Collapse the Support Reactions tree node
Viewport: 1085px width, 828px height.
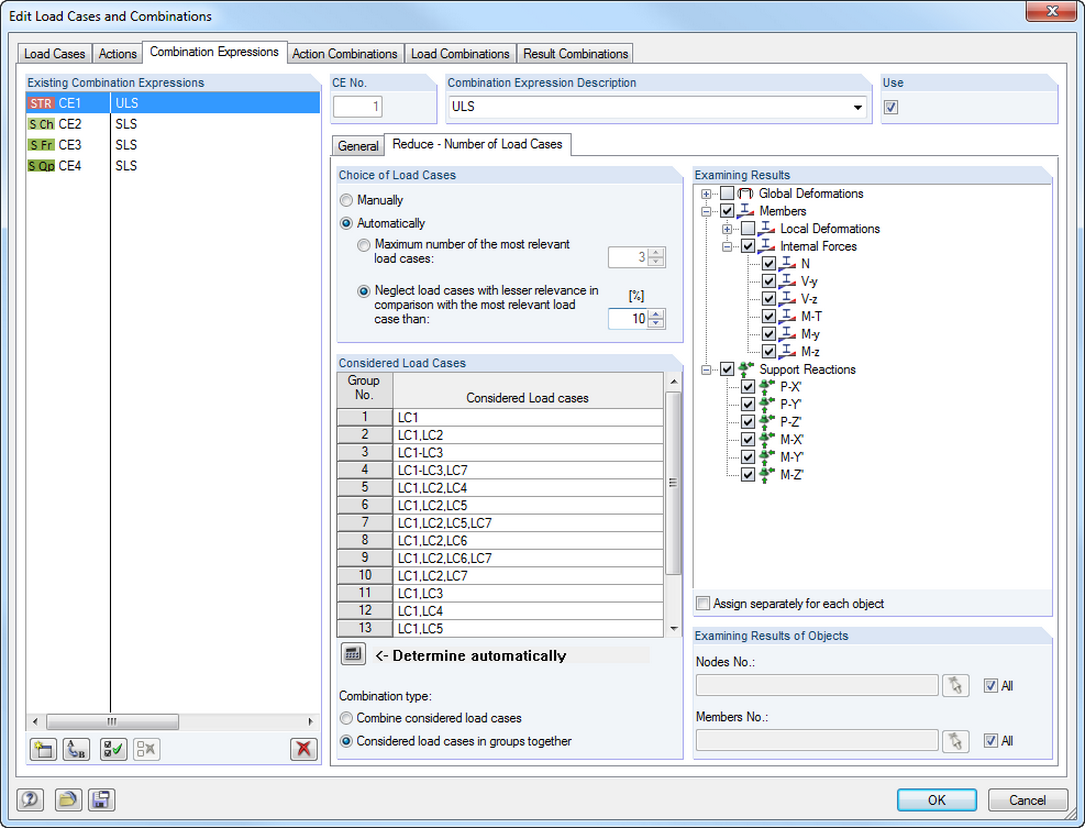[706, 369]
